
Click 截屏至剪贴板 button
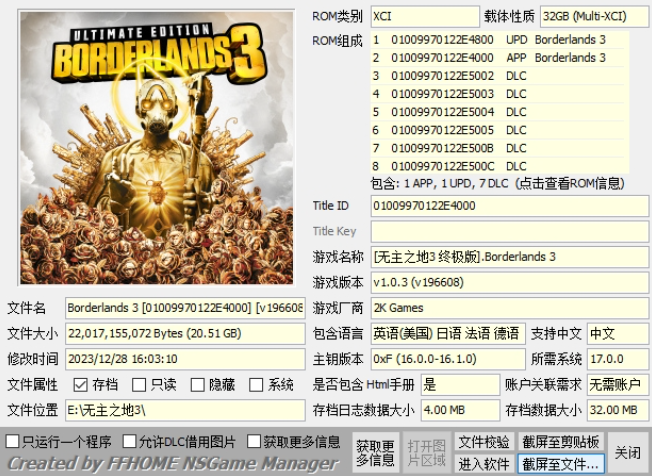point(561,442)
